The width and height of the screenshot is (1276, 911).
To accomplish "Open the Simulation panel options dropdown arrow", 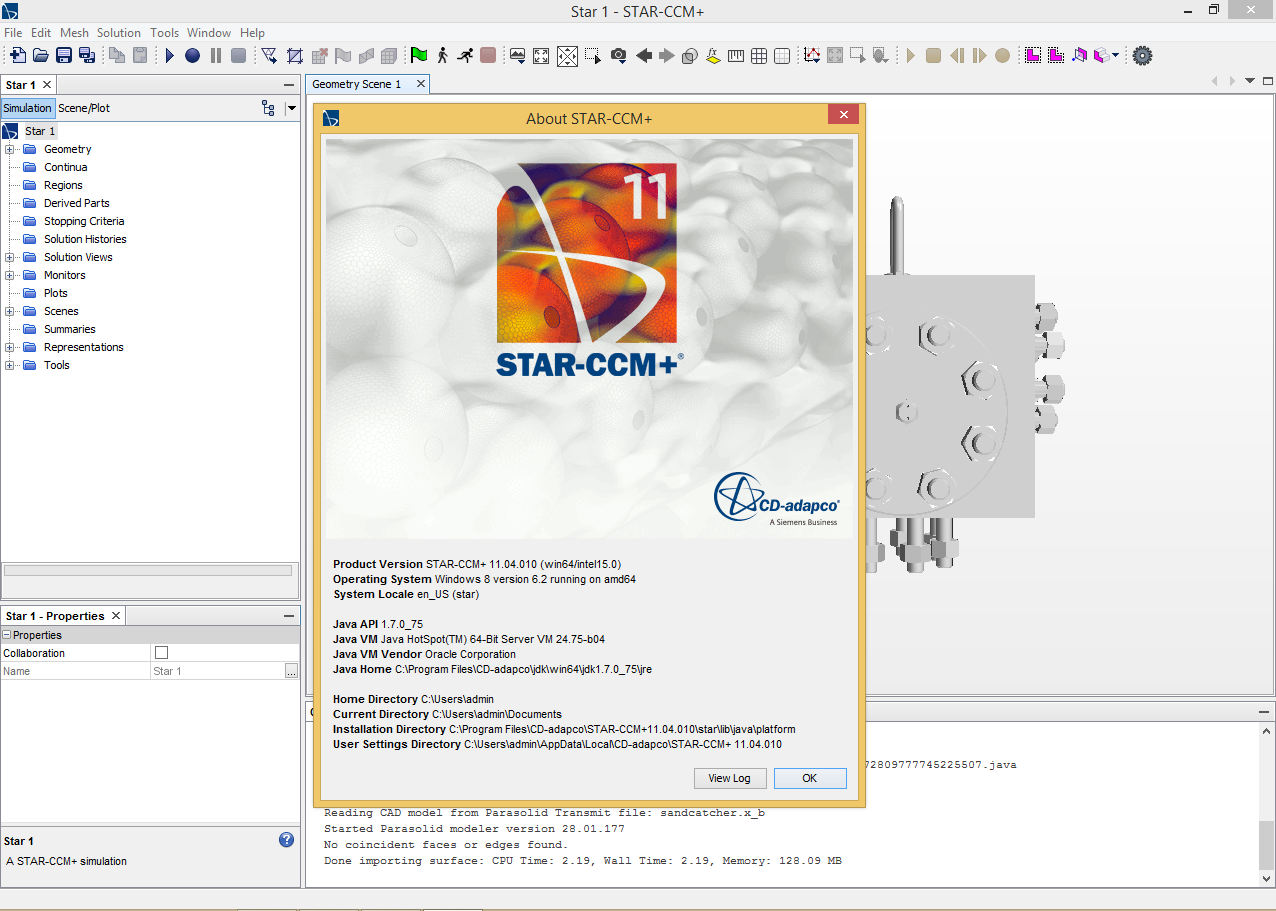I will [292, 108].
